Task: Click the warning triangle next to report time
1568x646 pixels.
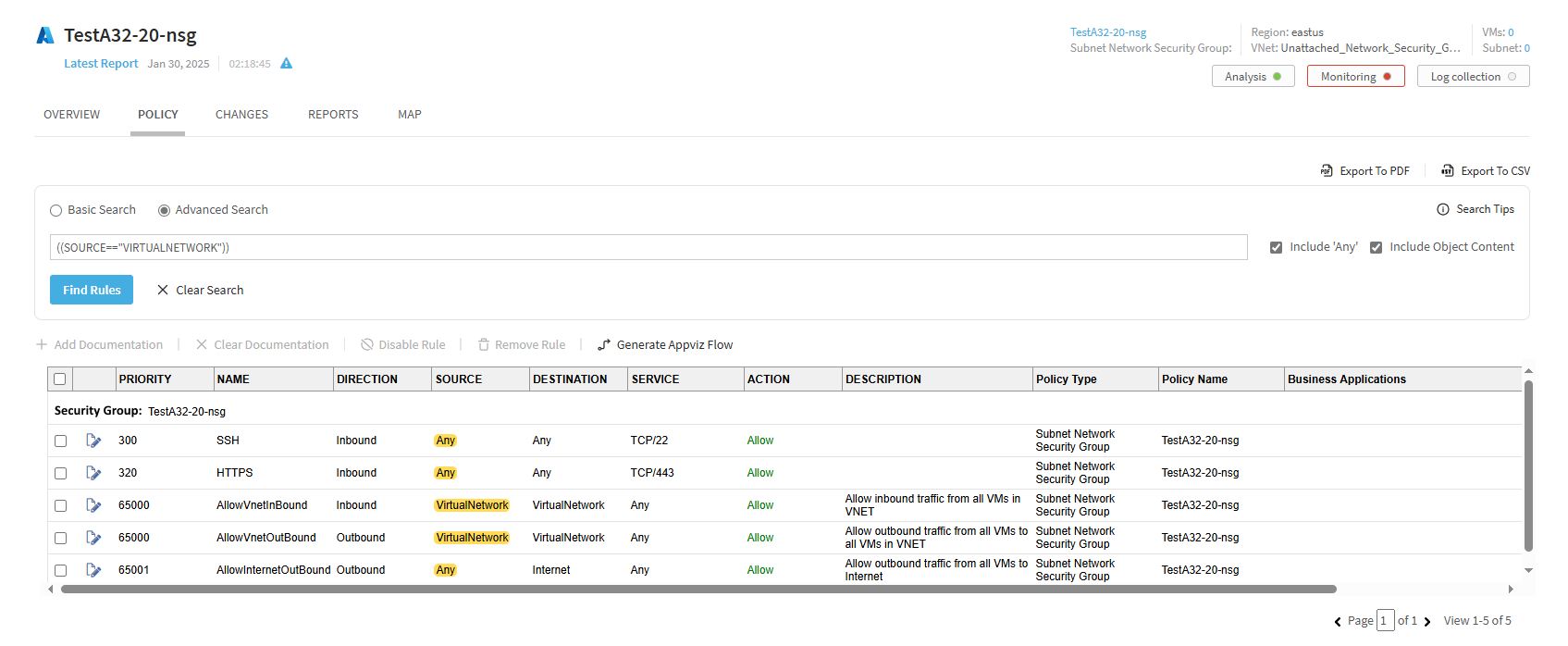Action: (x=287, y=64)
